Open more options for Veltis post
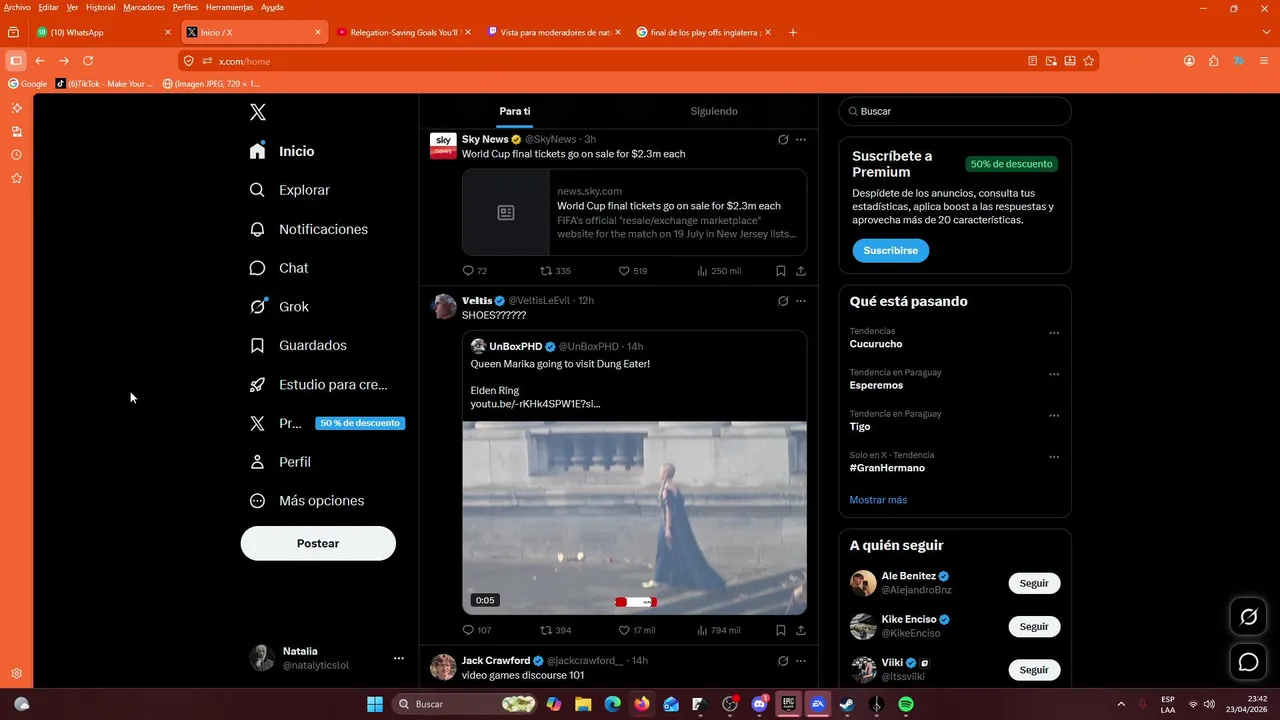1280x720 pixels. click(x=801, y=301)
